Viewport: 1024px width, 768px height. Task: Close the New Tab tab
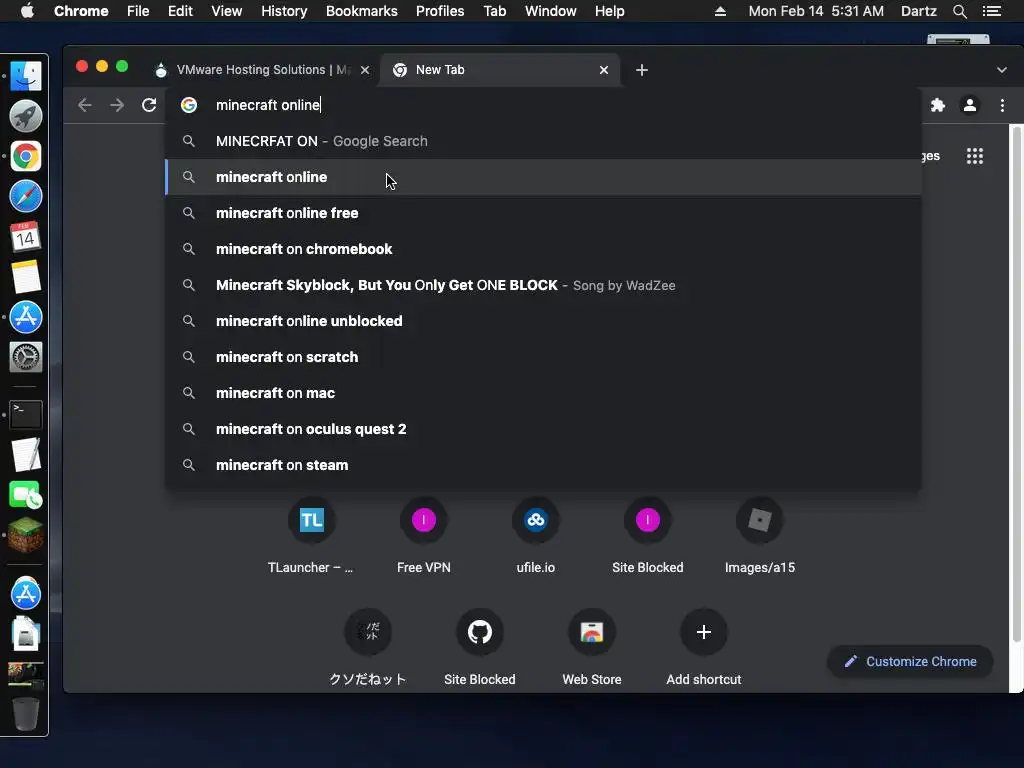click(x=604, y=70)
